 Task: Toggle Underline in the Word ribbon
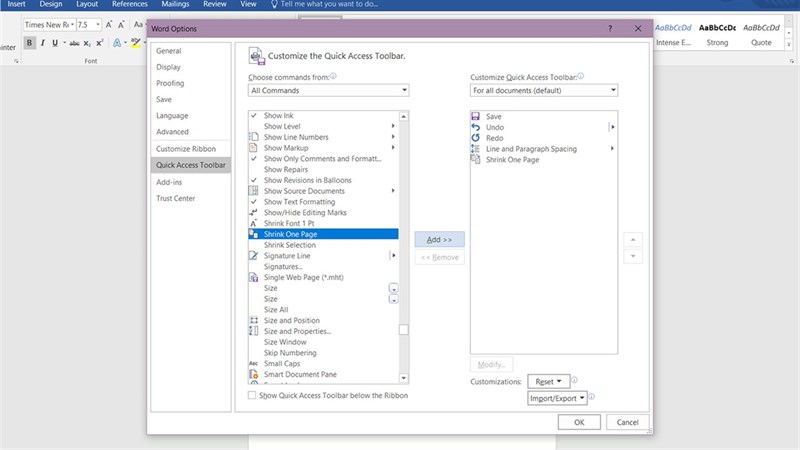pos(55,43)
